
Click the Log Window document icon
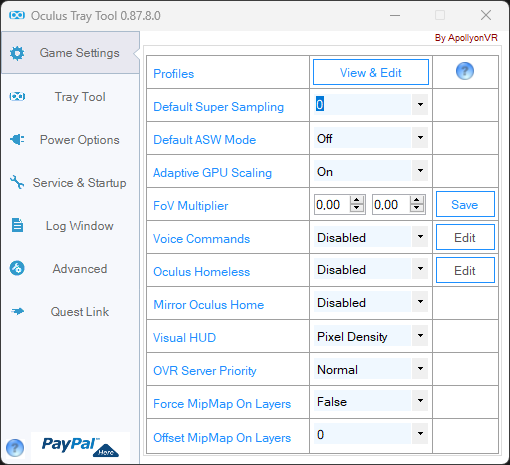point(17,225)
